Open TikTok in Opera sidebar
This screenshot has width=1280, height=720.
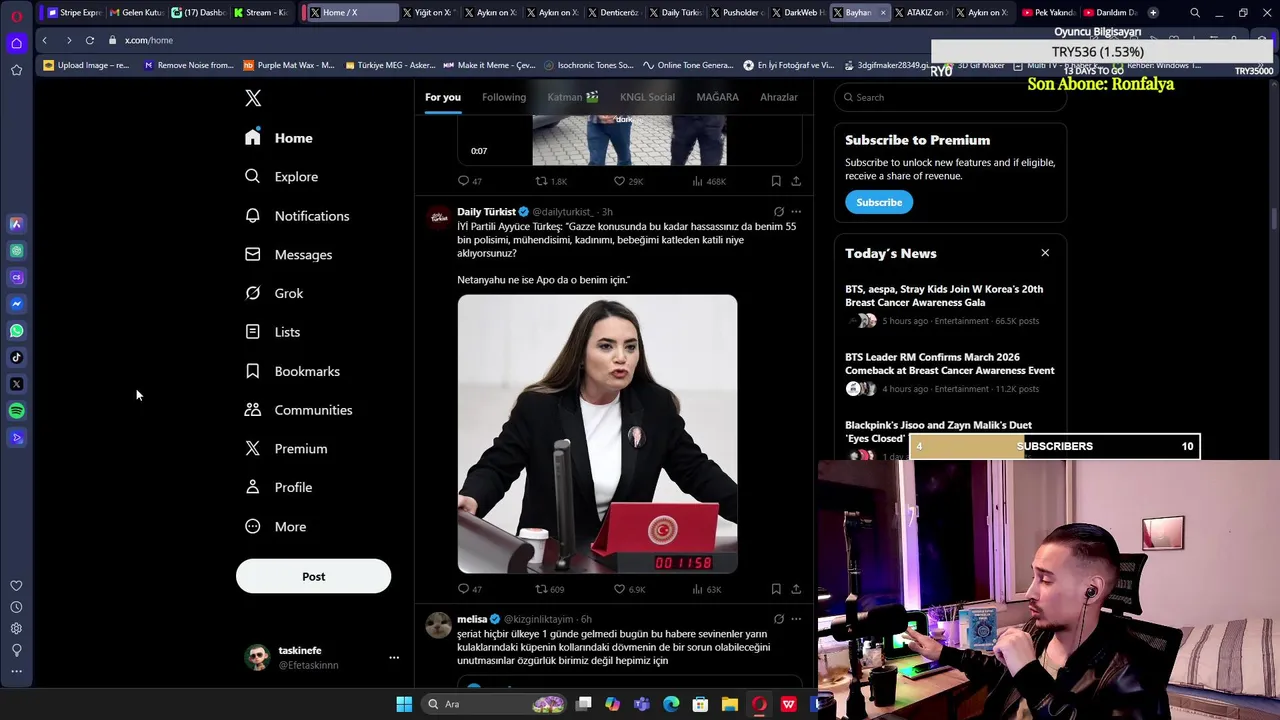click(x=16, y=357)
